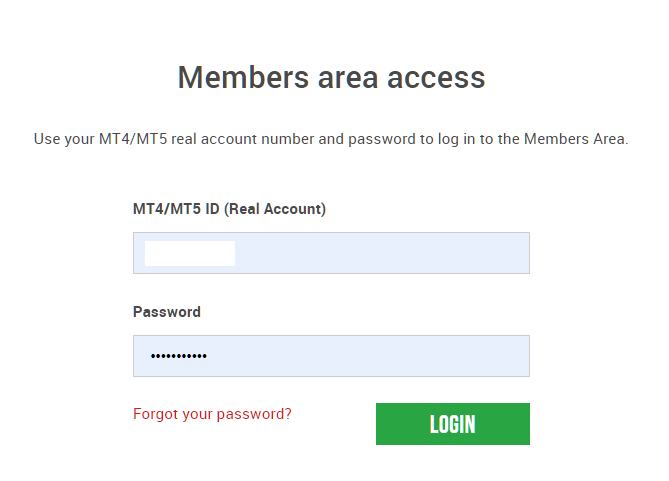This screenshot has height=481, width=669.
Task: Click the white redacted account number box
Action: [x=190, y=253]
